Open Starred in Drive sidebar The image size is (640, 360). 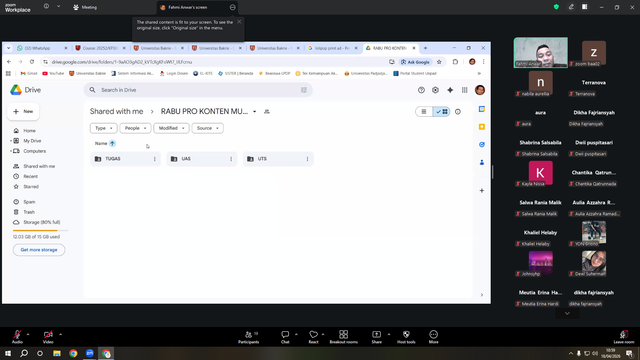click(31, 187)
